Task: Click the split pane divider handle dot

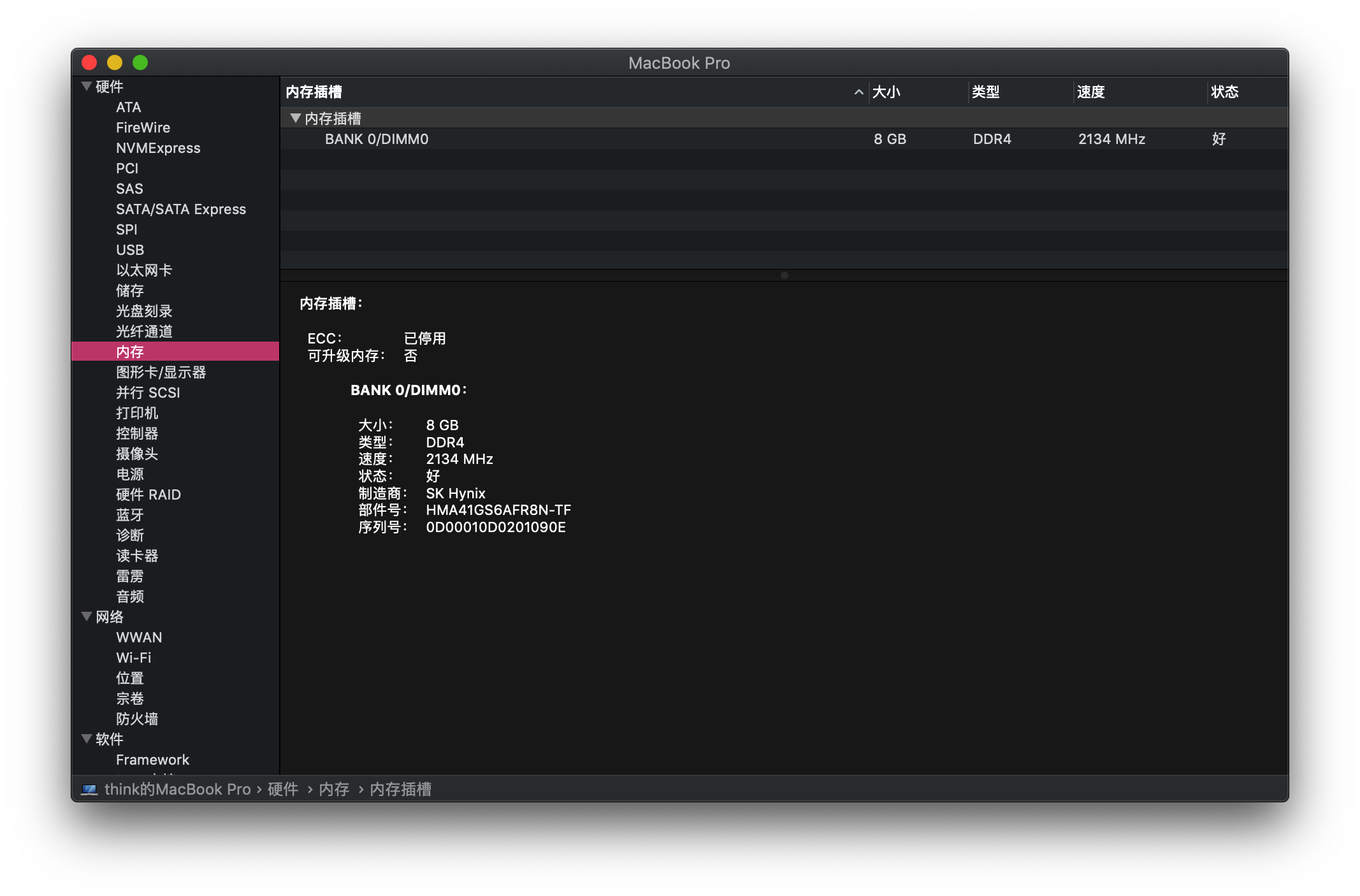Action: click(x=784, y=275)
